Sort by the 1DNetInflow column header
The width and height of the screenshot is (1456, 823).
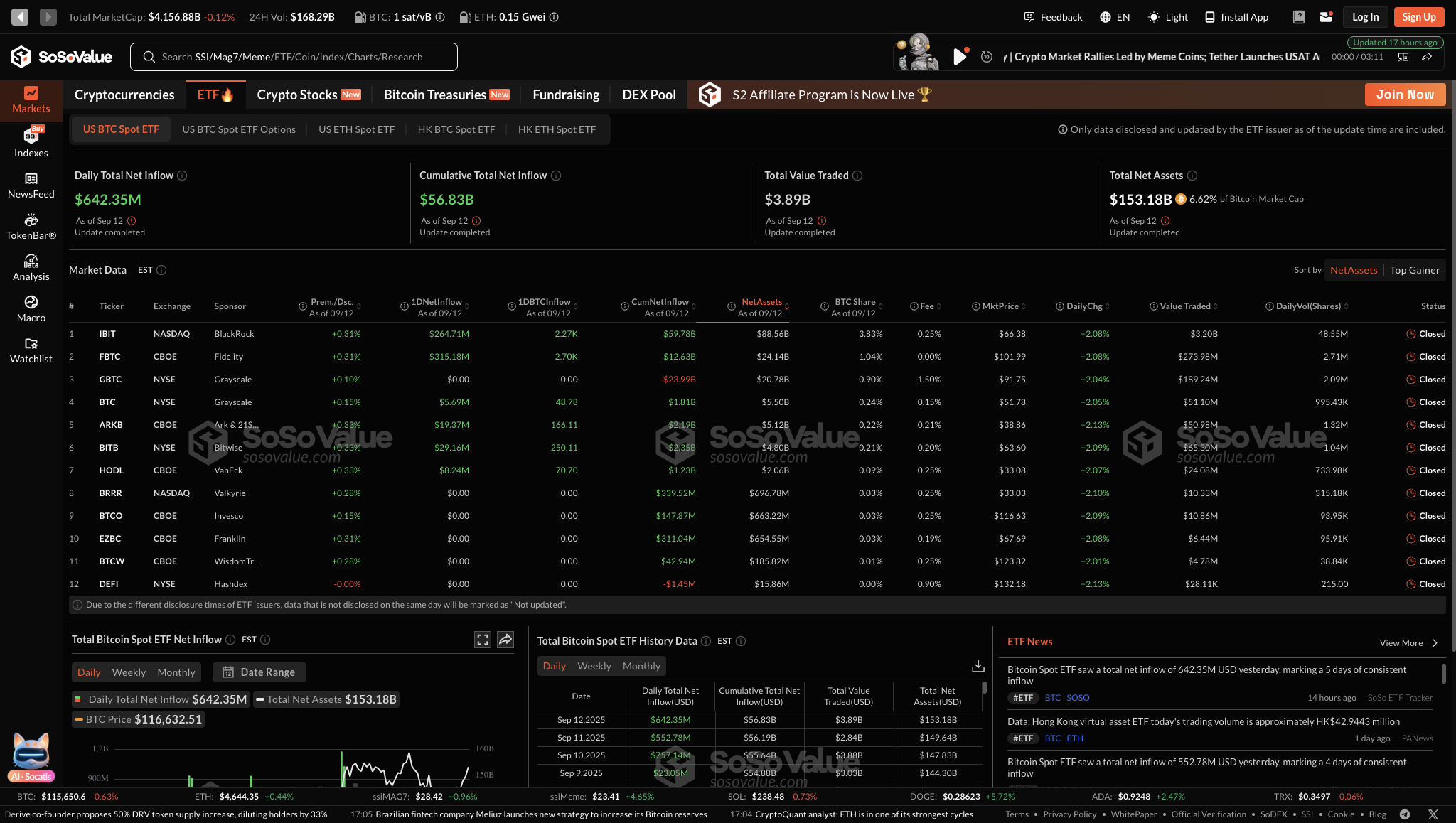[x=436, y=307]
